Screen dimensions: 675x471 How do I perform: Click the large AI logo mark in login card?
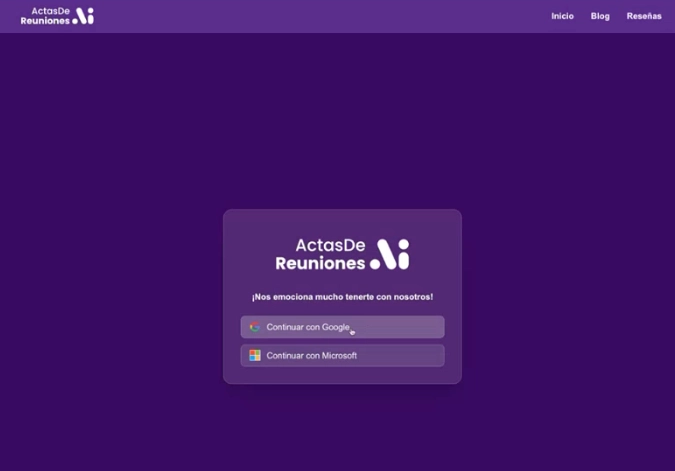[390, 254]
